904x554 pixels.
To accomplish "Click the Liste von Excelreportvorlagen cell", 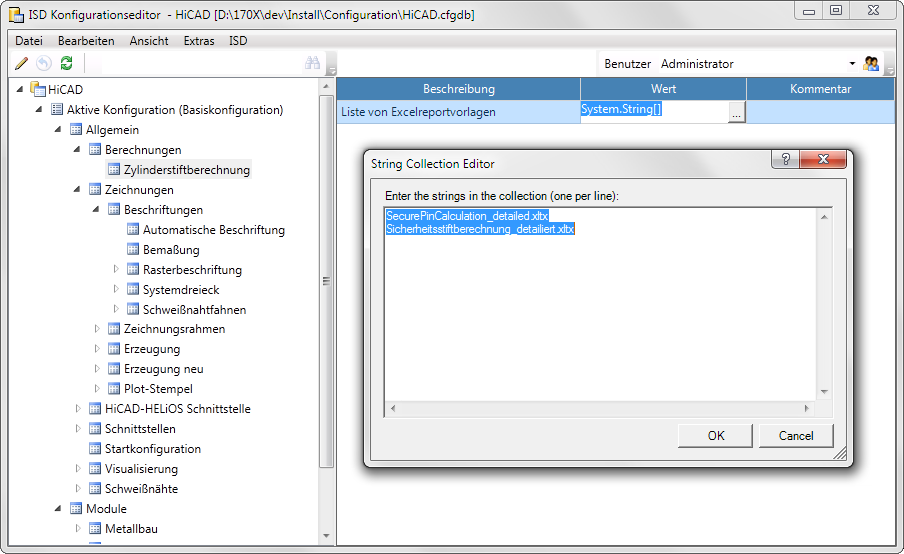I will [458, 112].
